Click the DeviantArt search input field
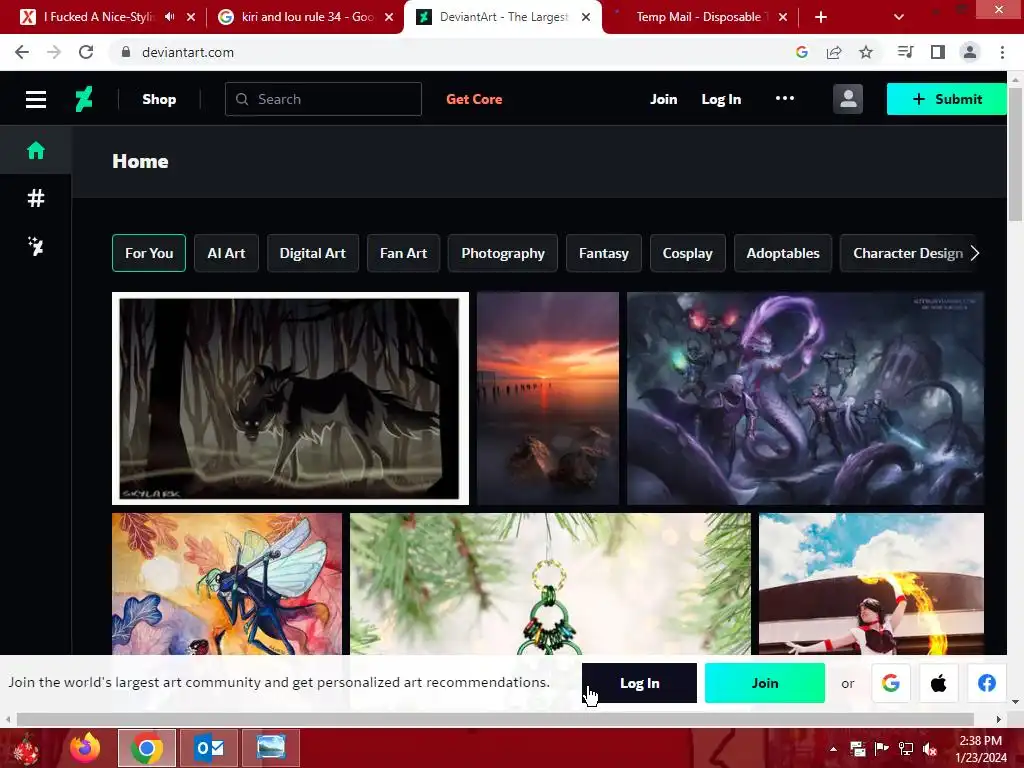The height and width of the screenshot is (768, 1024). (323, 99)
